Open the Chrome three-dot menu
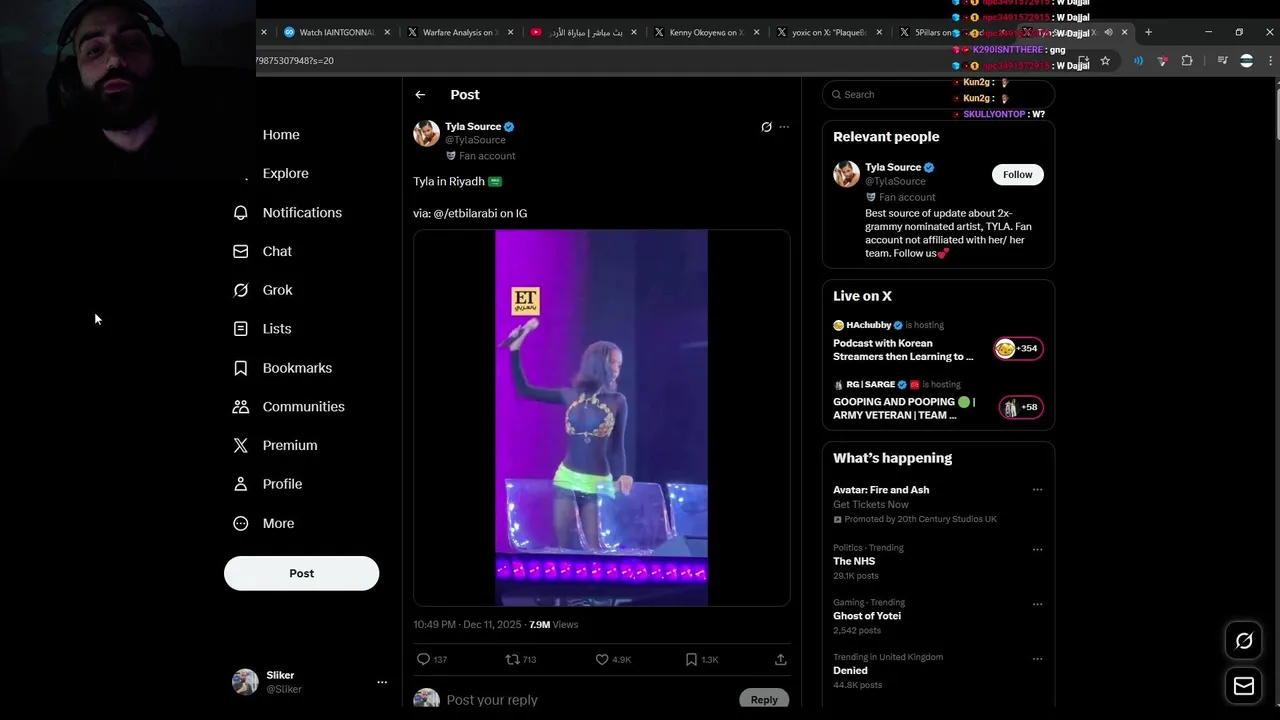Image resolution: width=1280 pixels, height=720 pixels. (x=1270, y=61)
